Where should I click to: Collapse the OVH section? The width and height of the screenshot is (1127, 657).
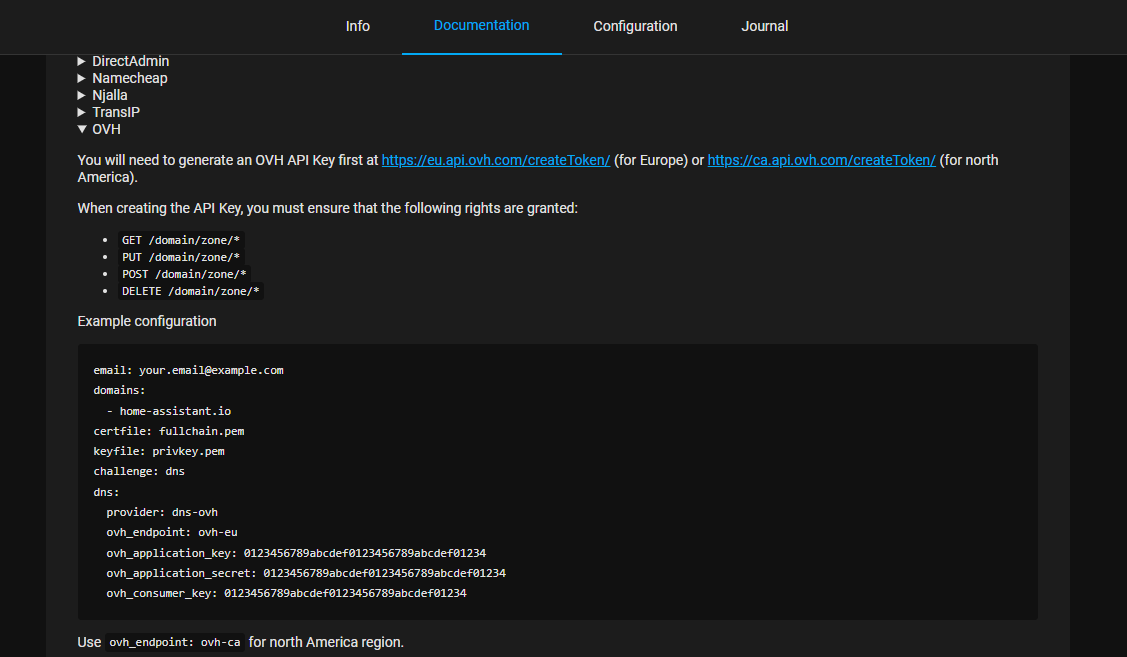[x=99, y=129]
